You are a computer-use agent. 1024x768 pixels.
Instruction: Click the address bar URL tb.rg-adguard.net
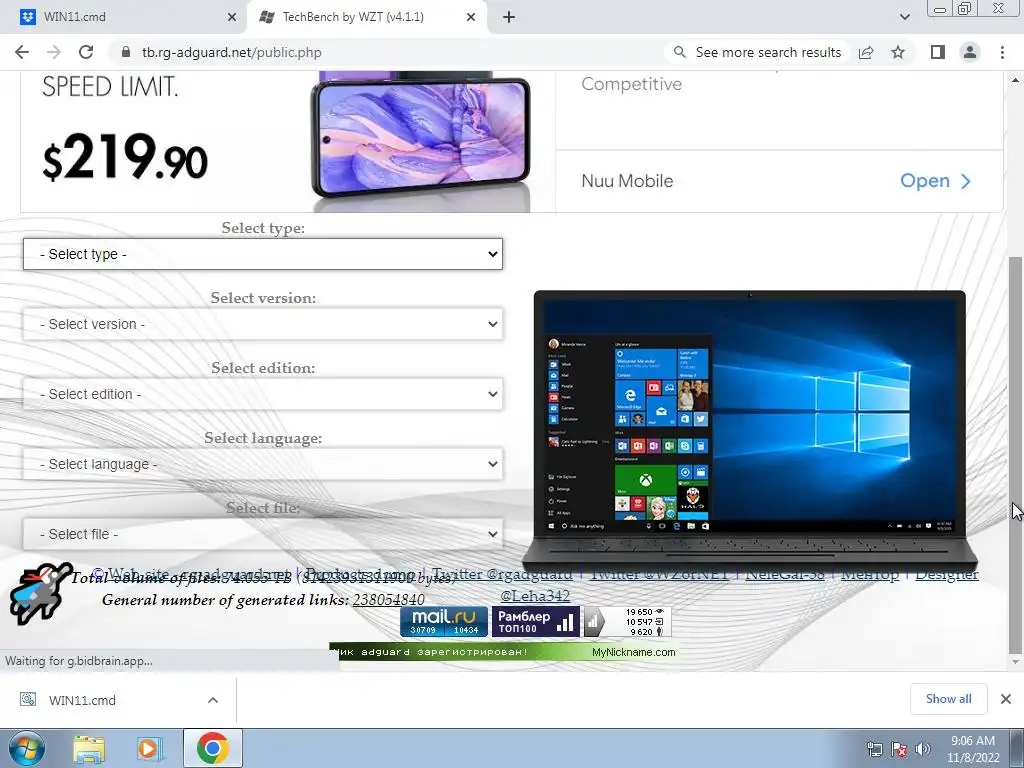click(x=231, y=52)
